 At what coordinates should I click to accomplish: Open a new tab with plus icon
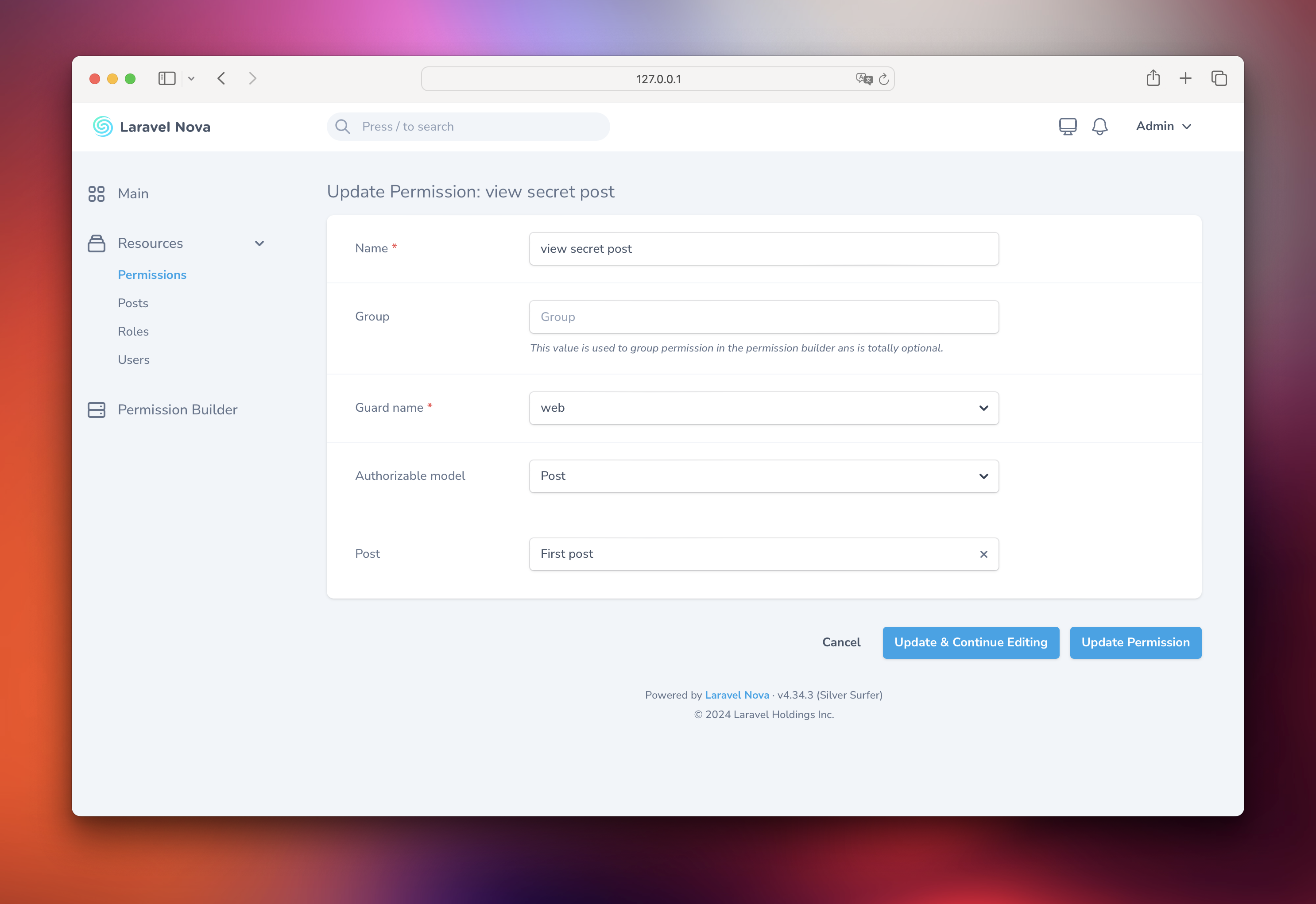[x=1185, y=78]
